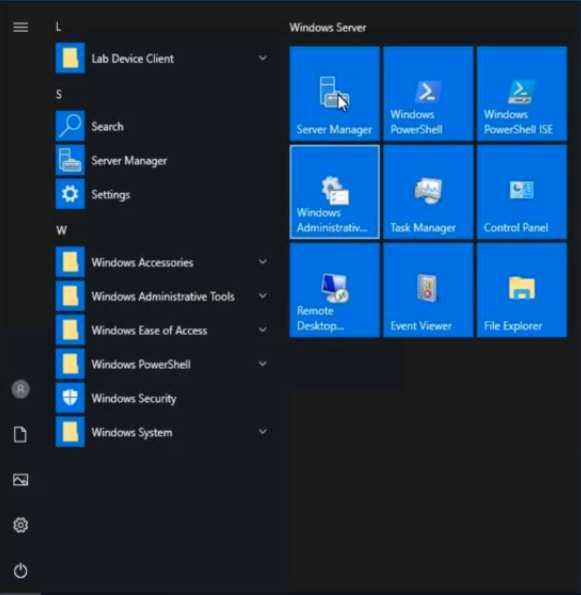581x595 pixels.
Task: Open Windows PowerShell ISE tile
Action: tap(522, 94)
